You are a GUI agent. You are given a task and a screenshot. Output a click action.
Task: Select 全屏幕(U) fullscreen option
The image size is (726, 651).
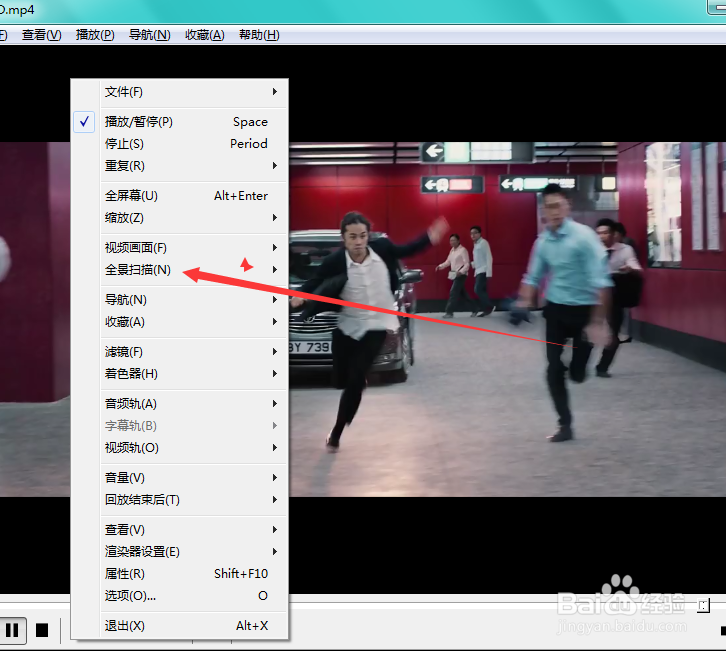coord(180,195)
